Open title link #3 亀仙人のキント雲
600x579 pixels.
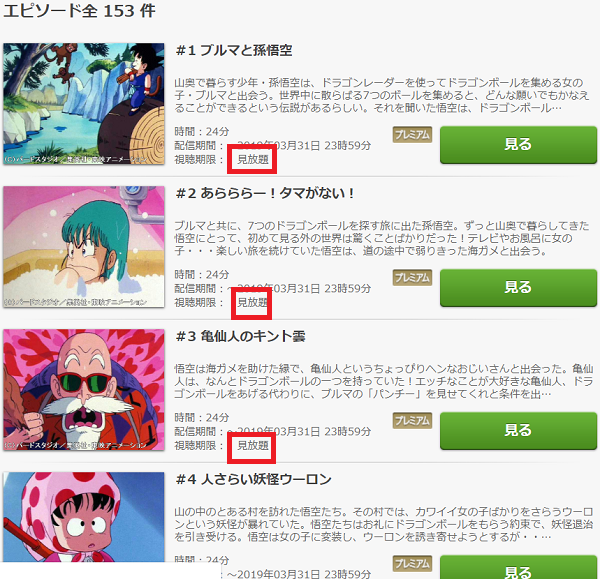click(240, 336)
